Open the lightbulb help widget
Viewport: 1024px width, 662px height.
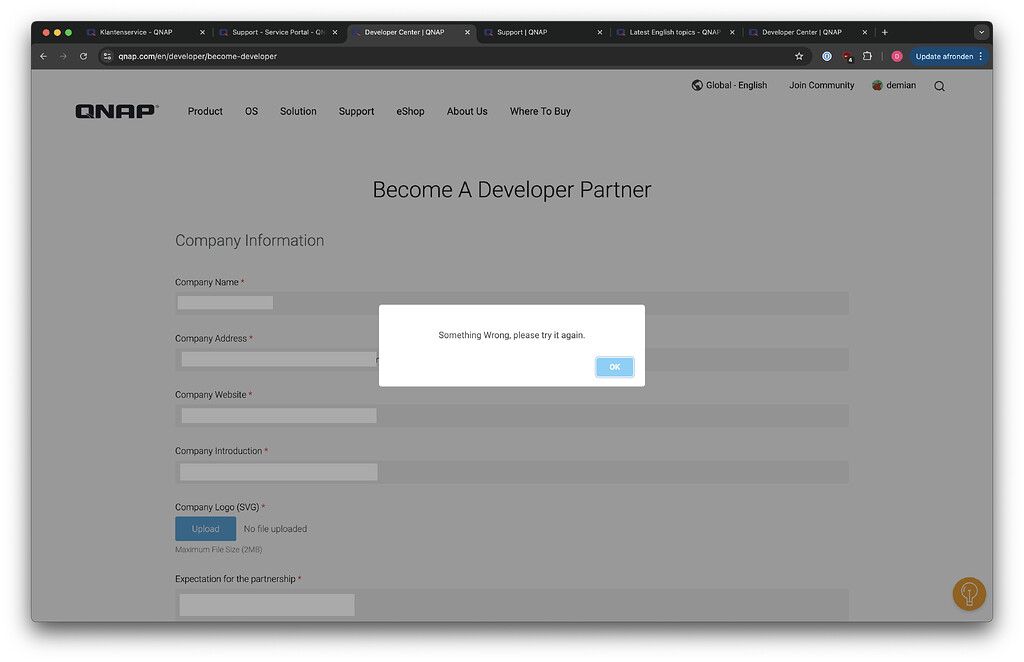click(x=968, y=594)
